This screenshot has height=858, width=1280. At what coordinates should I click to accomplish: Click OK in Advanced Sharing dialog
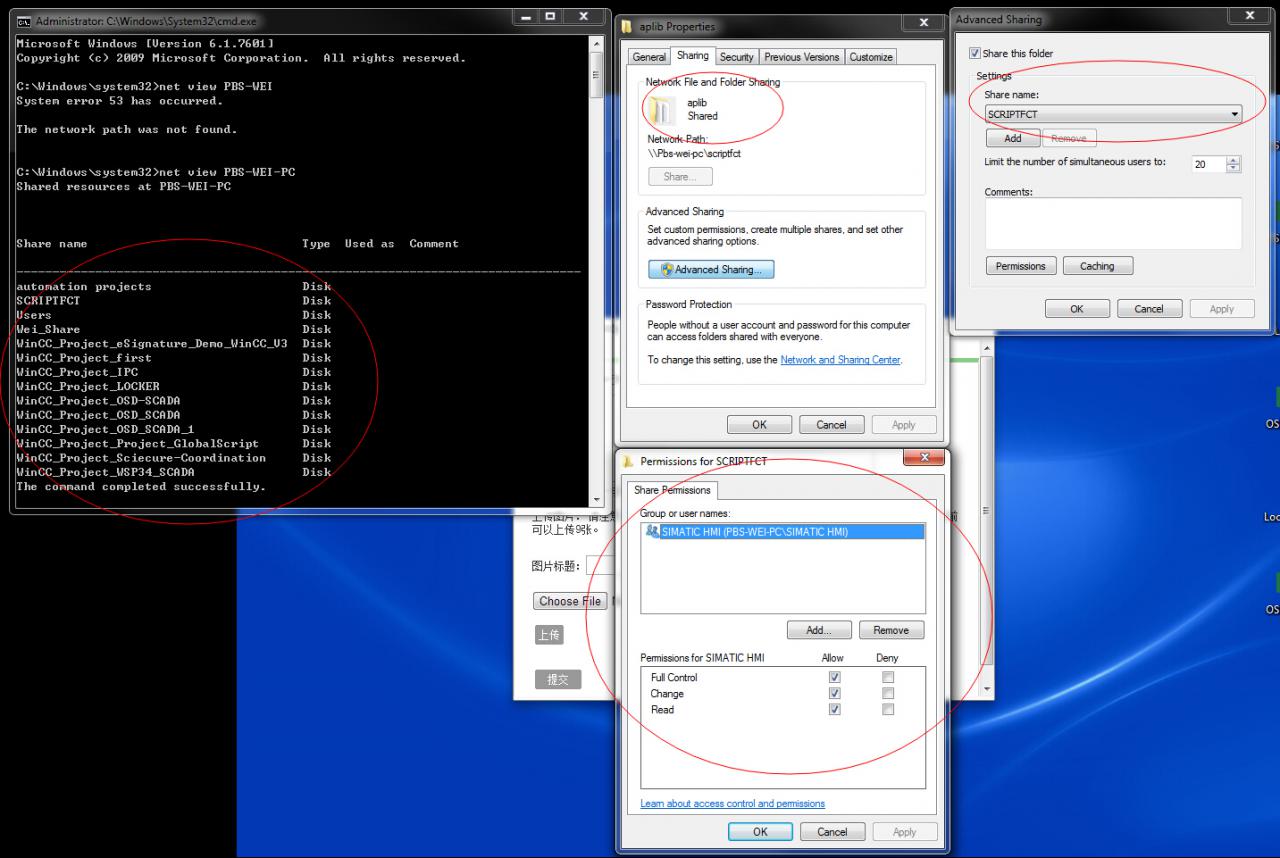(x=1077, y=309)
